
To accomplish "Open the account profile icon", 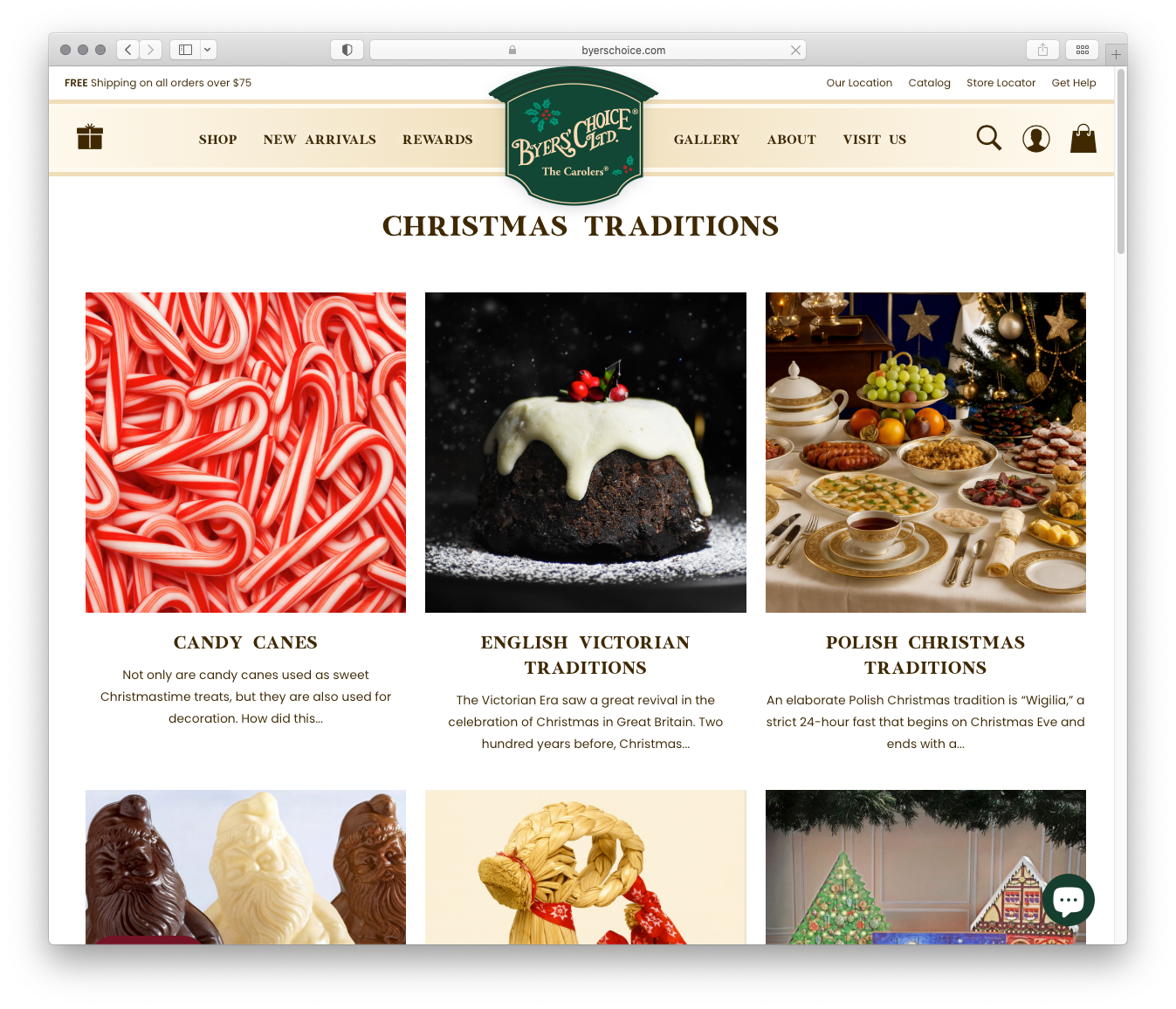I will (x=1036, y=139).
